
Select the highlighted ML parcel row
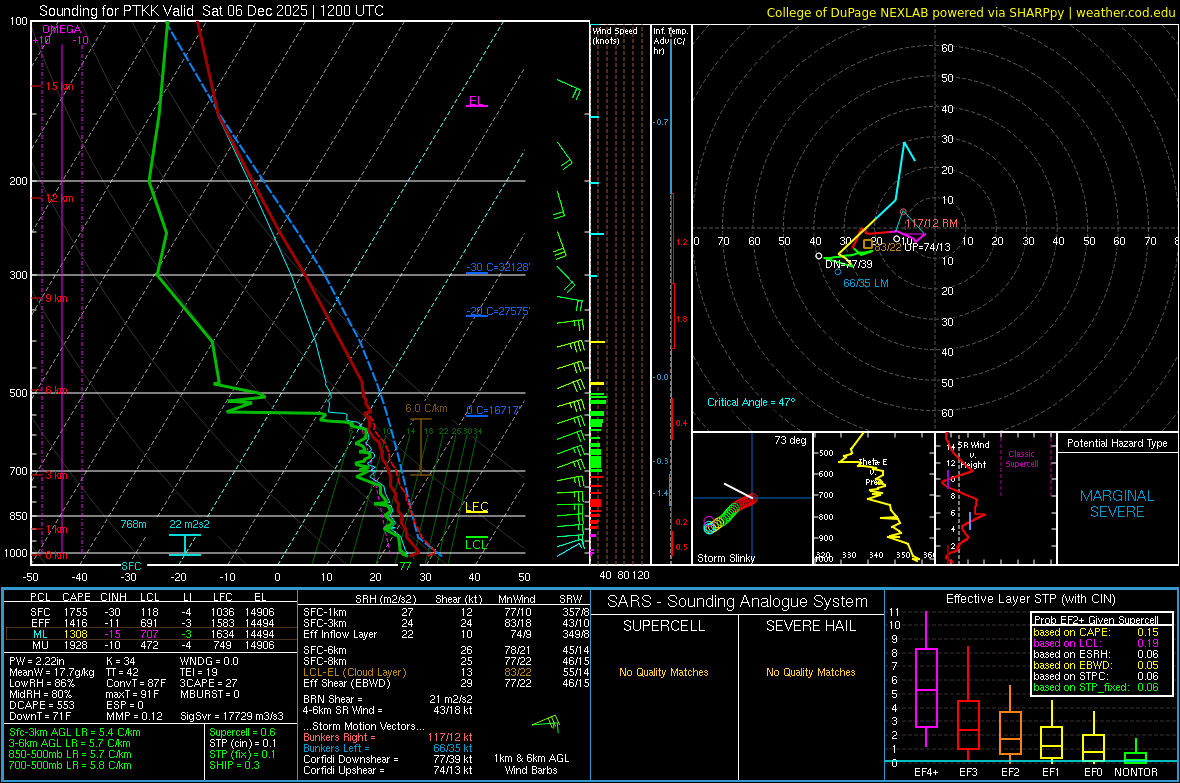click(151, 634)
